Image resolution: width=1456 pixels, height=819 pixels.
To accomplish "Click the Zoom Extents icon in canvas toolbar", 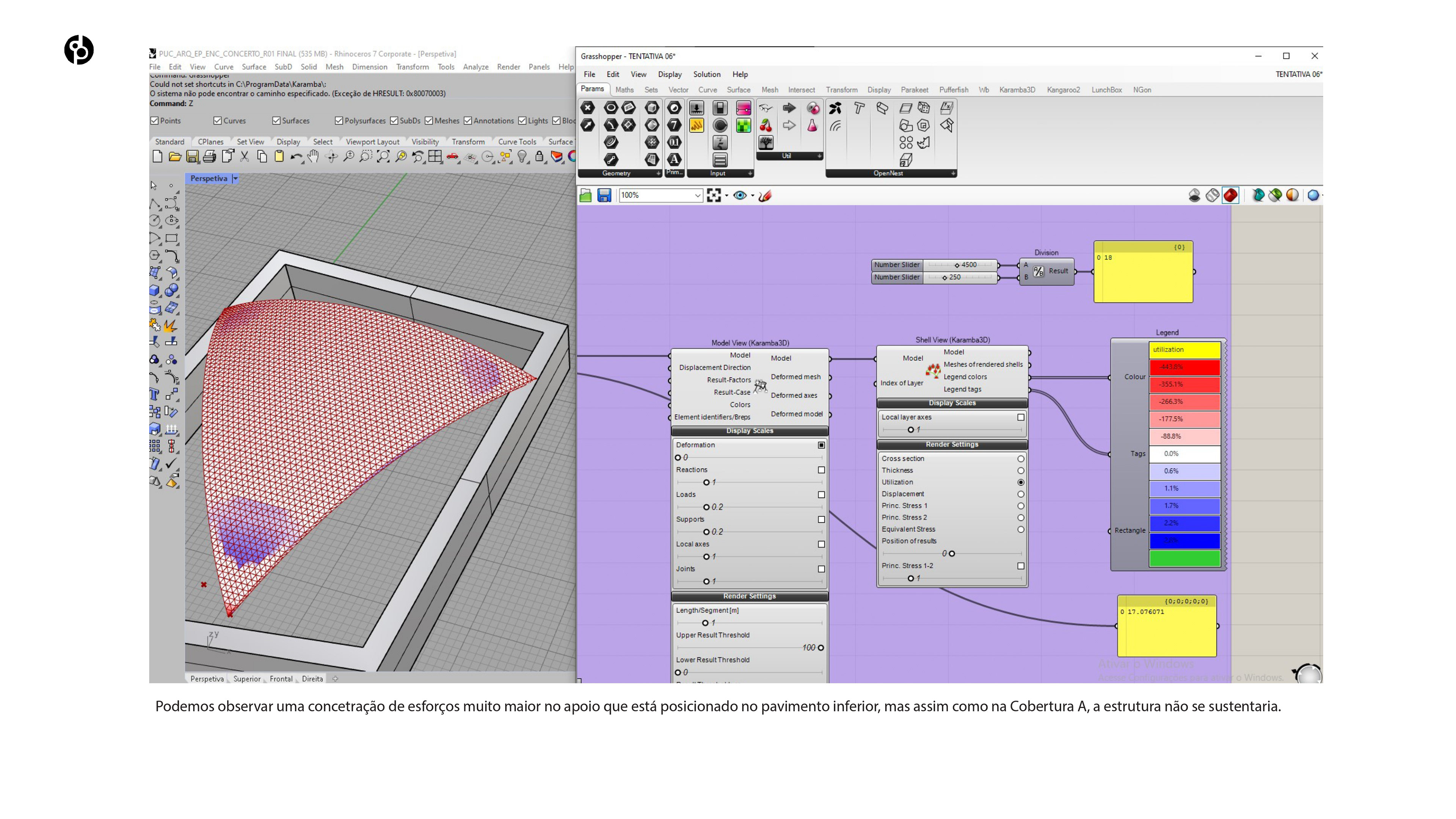I will [x=714, y=196].
